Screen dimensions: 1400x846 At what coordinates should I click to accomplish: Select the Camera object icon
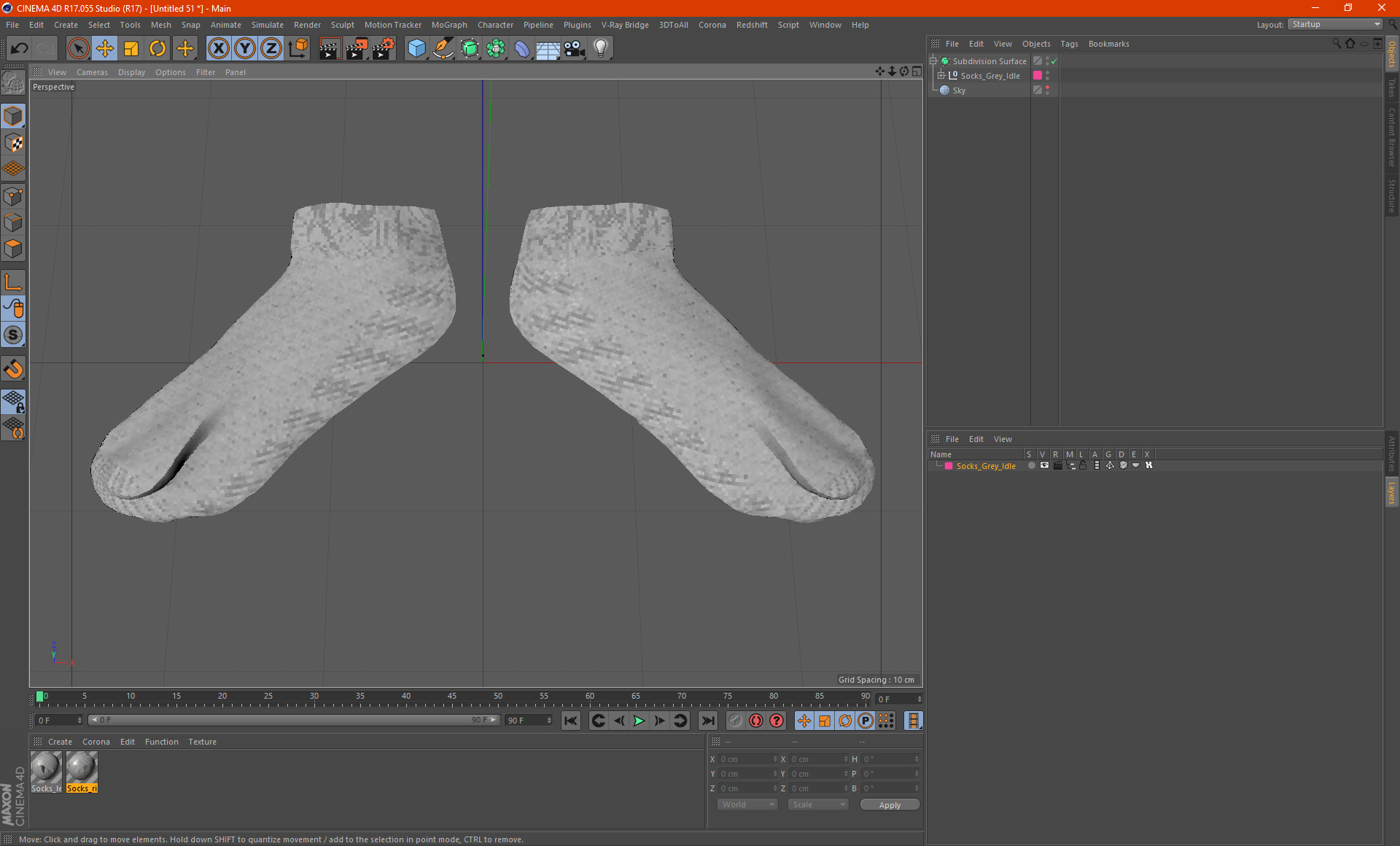click(x=574, y=49)
